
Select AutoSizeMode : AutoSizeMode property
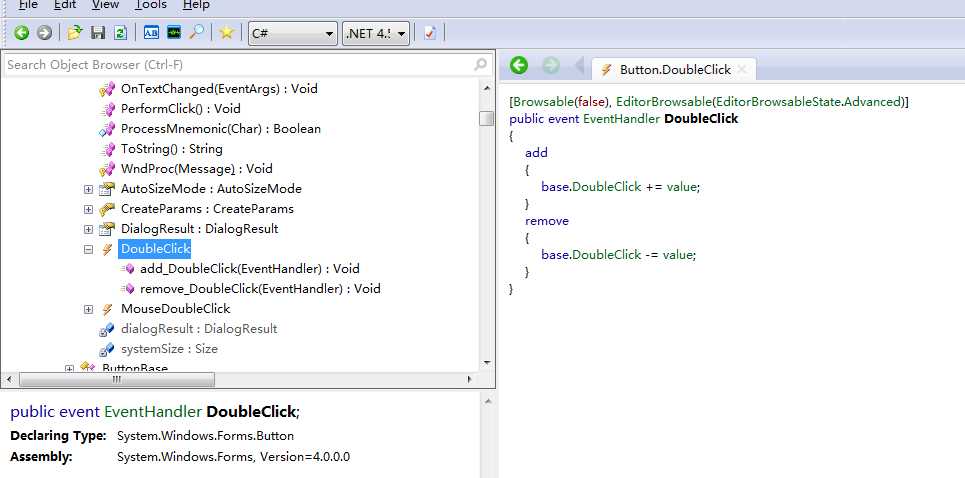[211, 189]
